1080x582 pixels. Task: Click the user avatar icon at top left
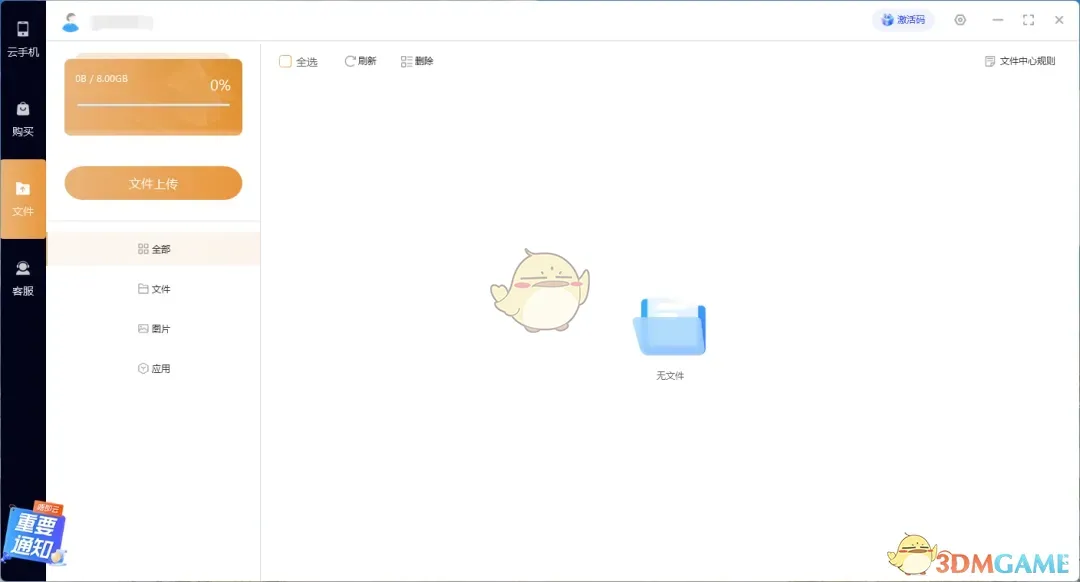pos(70,20)
